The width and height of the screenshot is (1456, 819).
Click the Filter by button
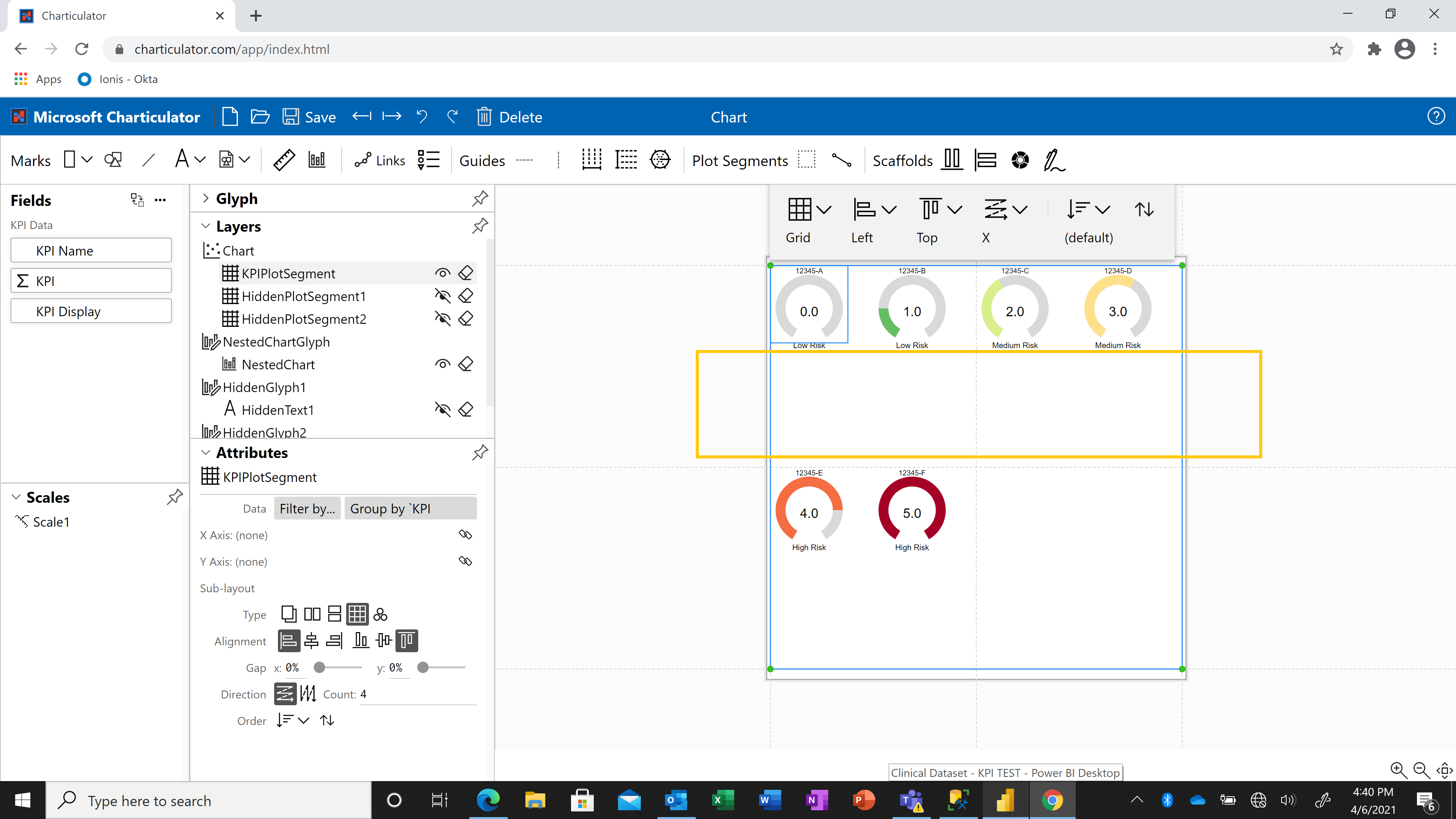click(x=307, y=508)
